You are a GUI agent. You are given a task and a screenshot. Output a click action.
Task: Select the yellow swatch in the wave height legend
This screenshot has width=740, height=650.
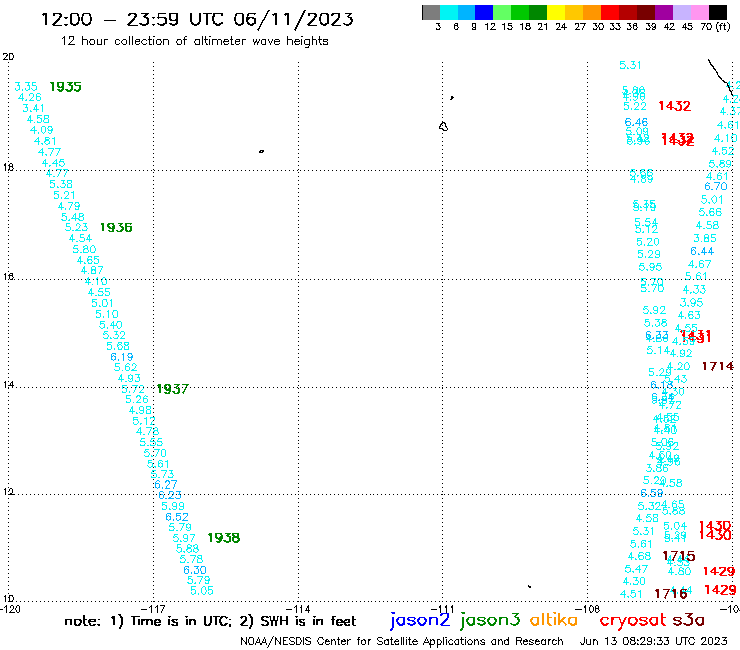tap(555, 12)
